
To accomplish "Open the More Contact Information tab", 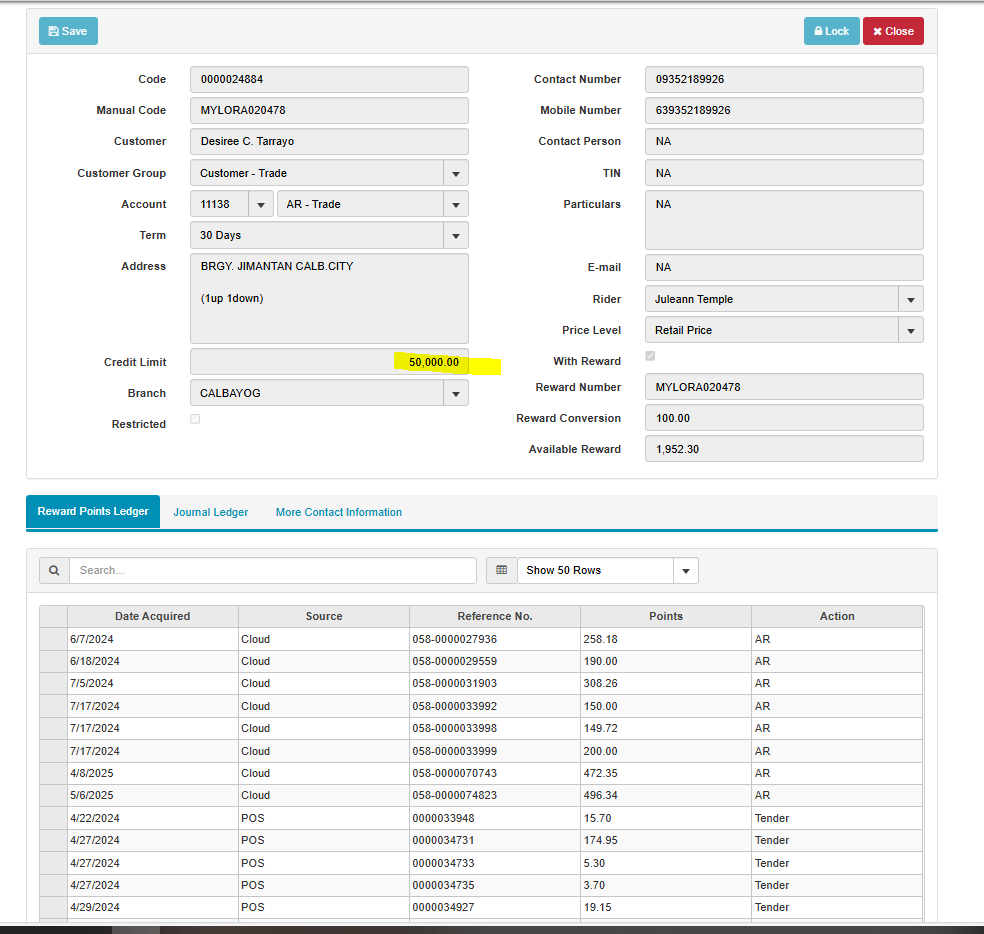I will click(338, 512).
